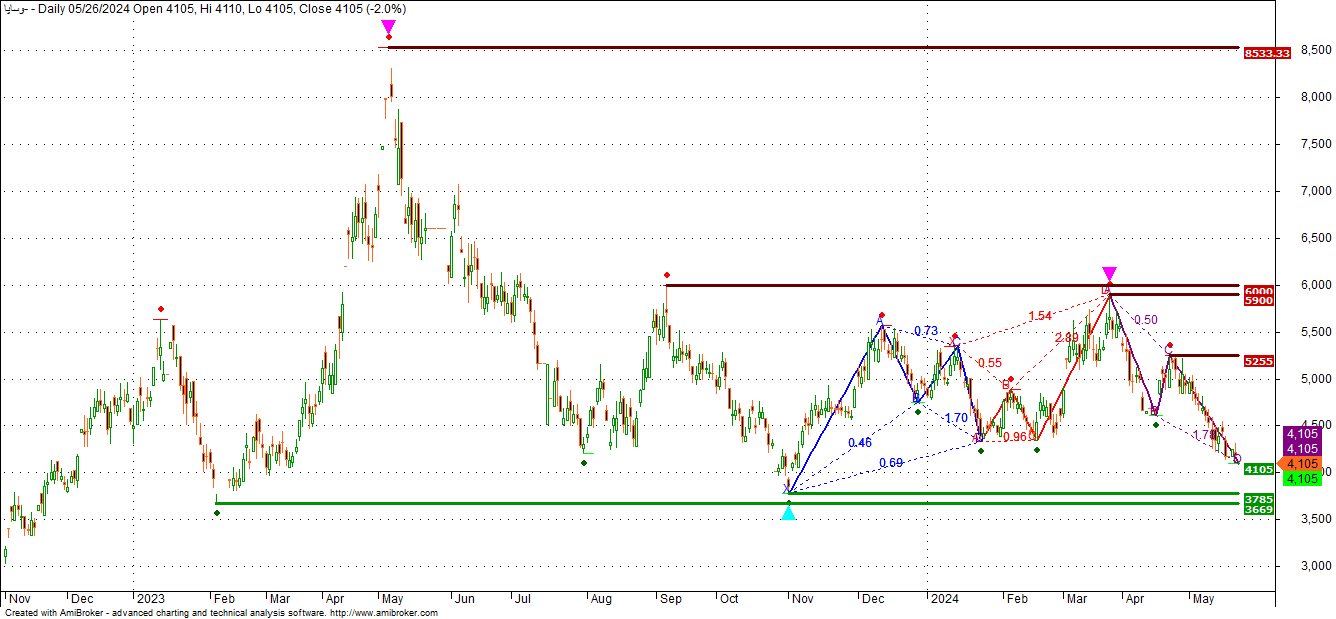Click the red 1.54 ratio label
This screenshot has height=619, width=1336.
click(1041, 316)
